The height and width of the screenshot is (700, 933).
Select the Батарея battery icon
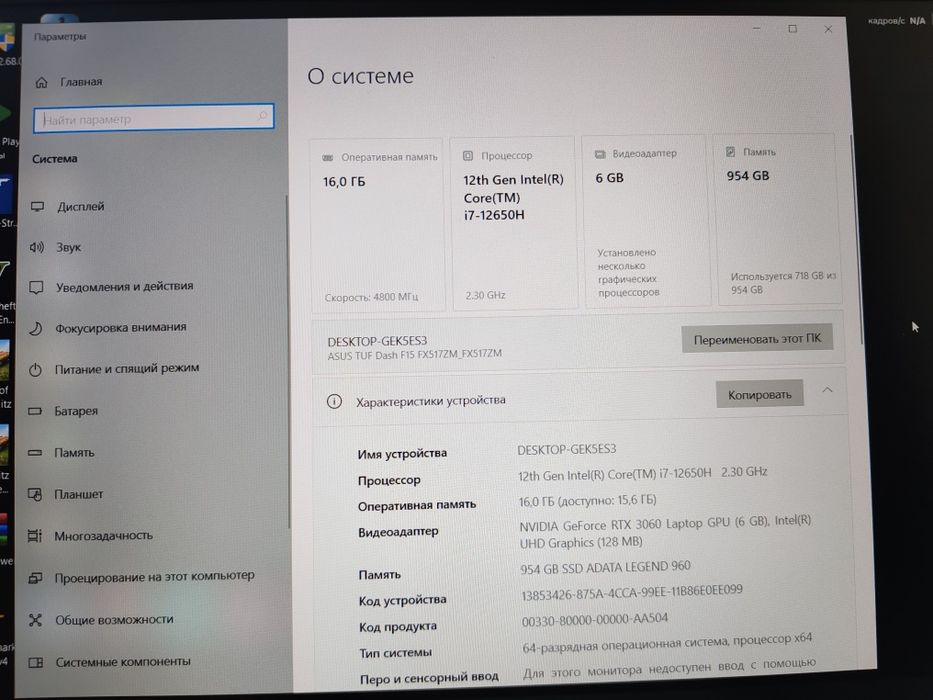click(35, 411)
